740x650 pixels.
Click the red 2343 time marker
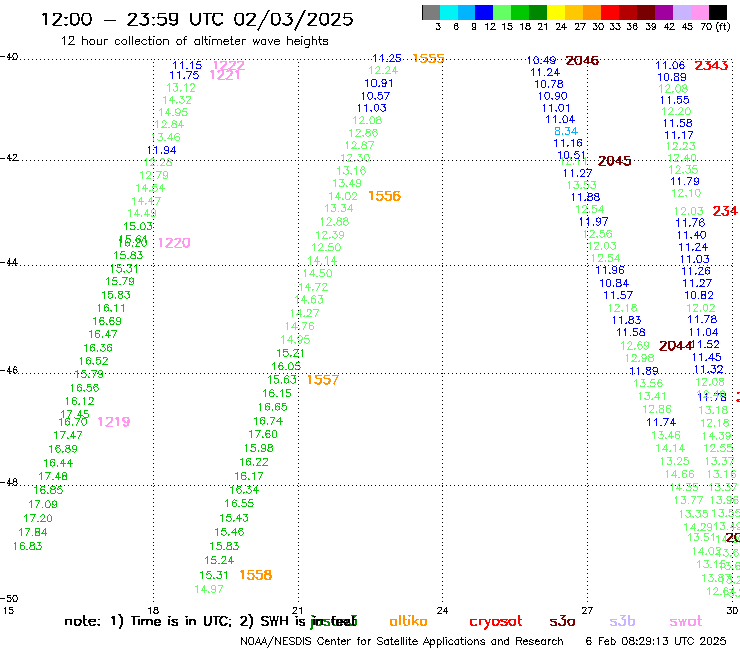tap(711, 66)
